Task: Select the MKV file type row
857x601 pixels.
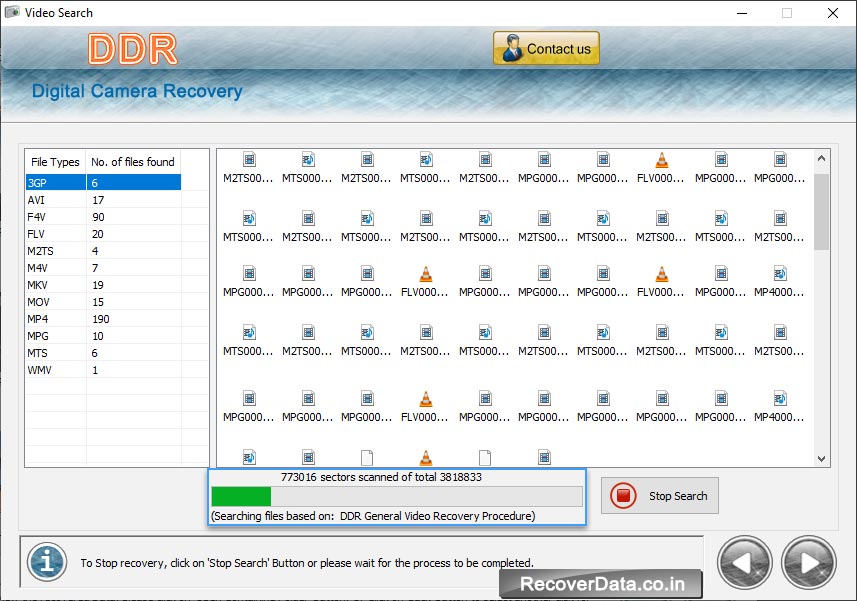Action: click(x=103, y=285)
